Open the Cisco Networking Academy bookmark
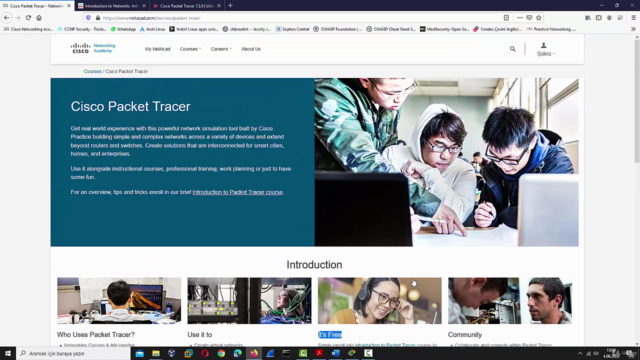Image resolution: width=640 pixels, height=360 pixels. [x=29, y=29]
